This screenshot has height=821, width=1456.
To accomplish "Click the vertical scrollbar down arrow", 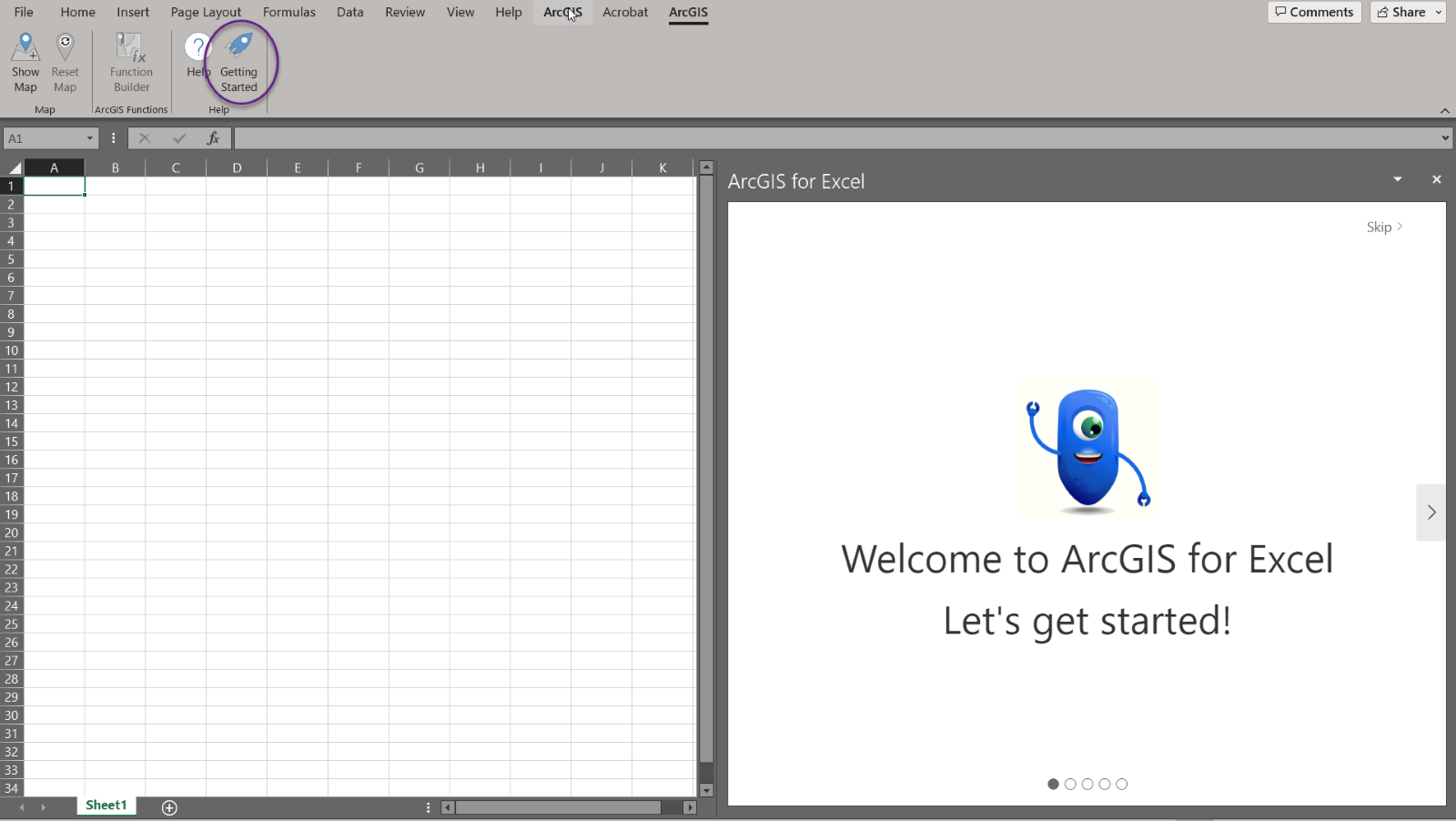I will (x=706, y=791).
